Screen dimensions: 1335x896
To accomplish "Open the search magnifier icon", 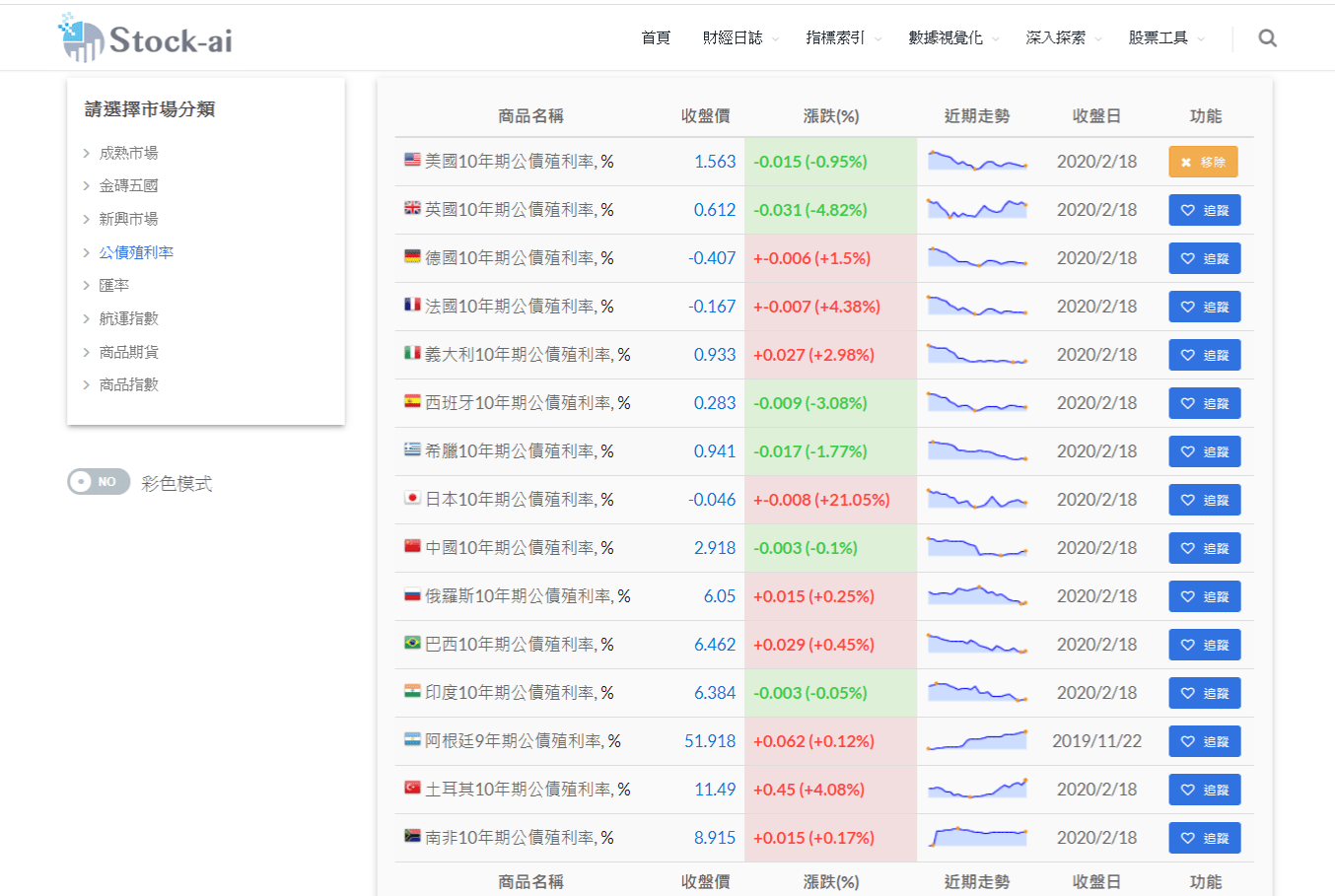I will 1267,38.
